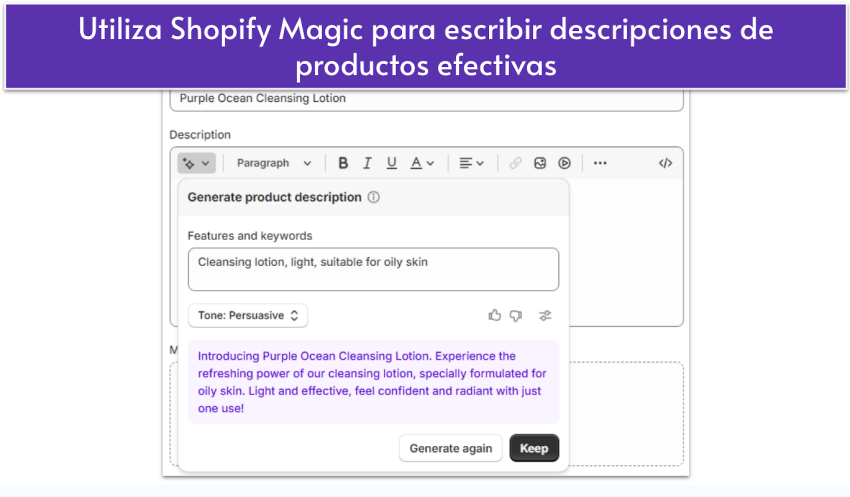Screen dimensions: 850x497
Task: Click the generated description text starting 'Introducing Purple Ocean'
Action: pos(372,382)
